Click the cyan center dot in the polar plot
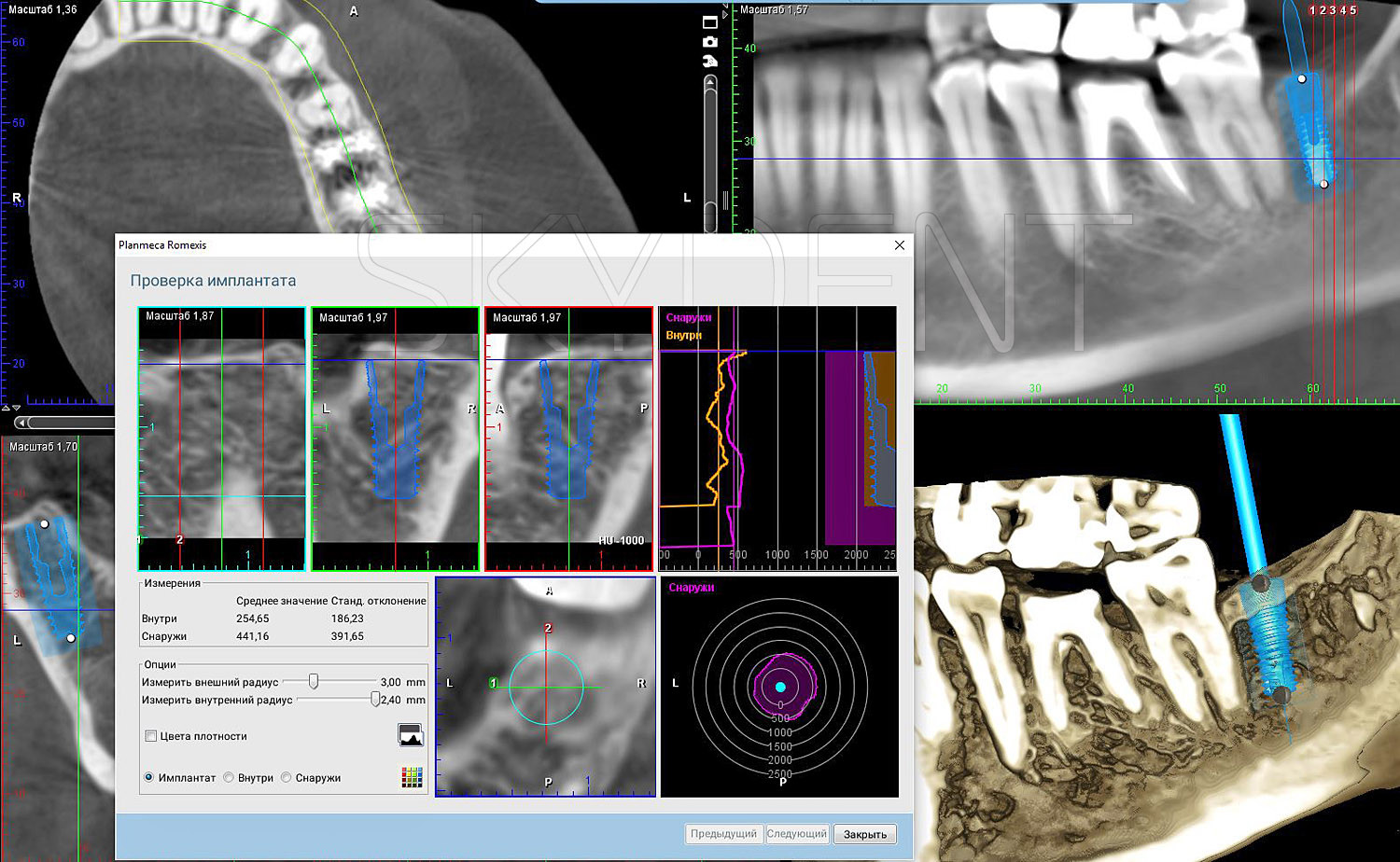 tap(780, 687)
